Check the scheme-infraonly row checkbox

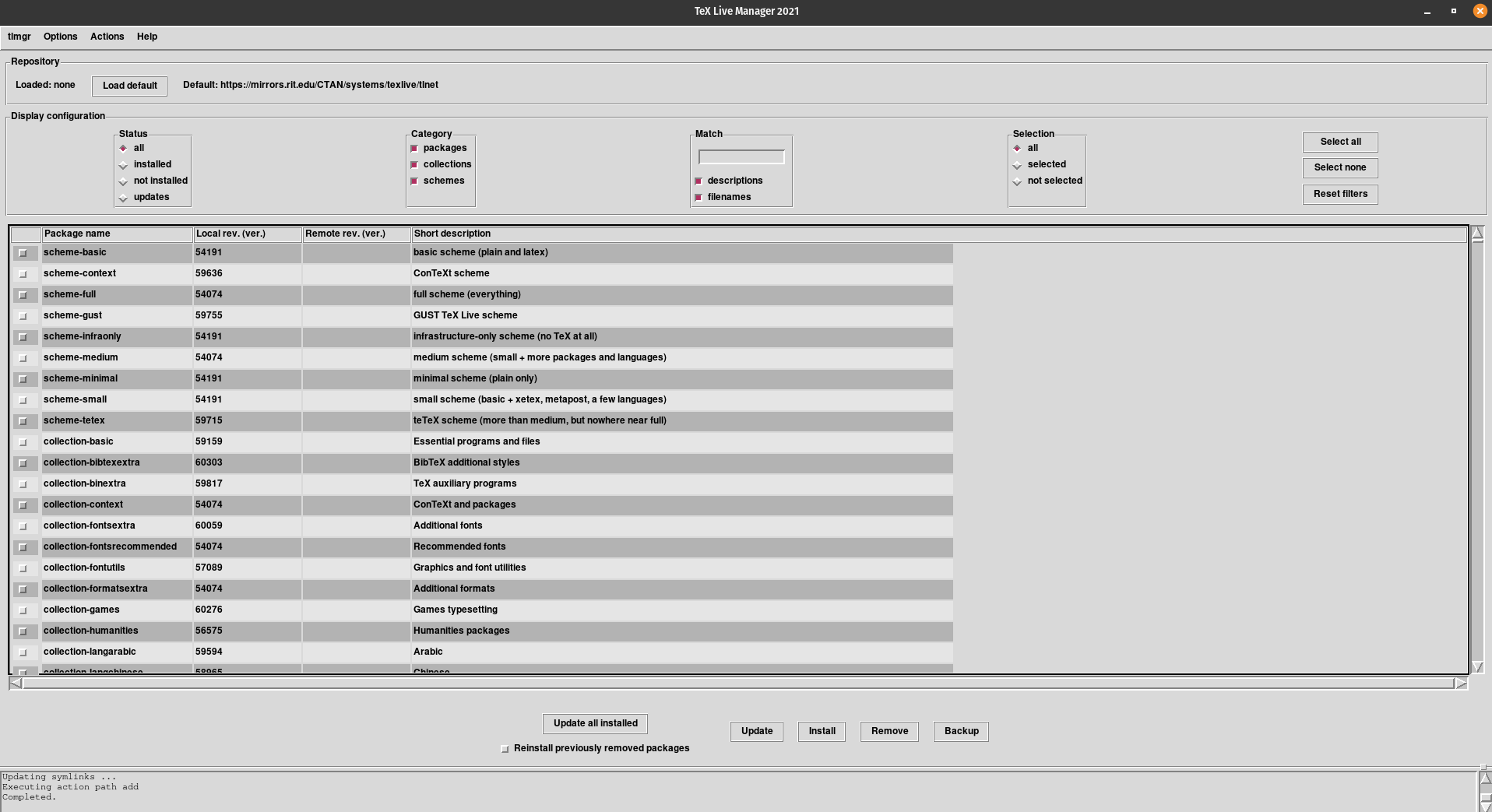click(x=23, y=337)
